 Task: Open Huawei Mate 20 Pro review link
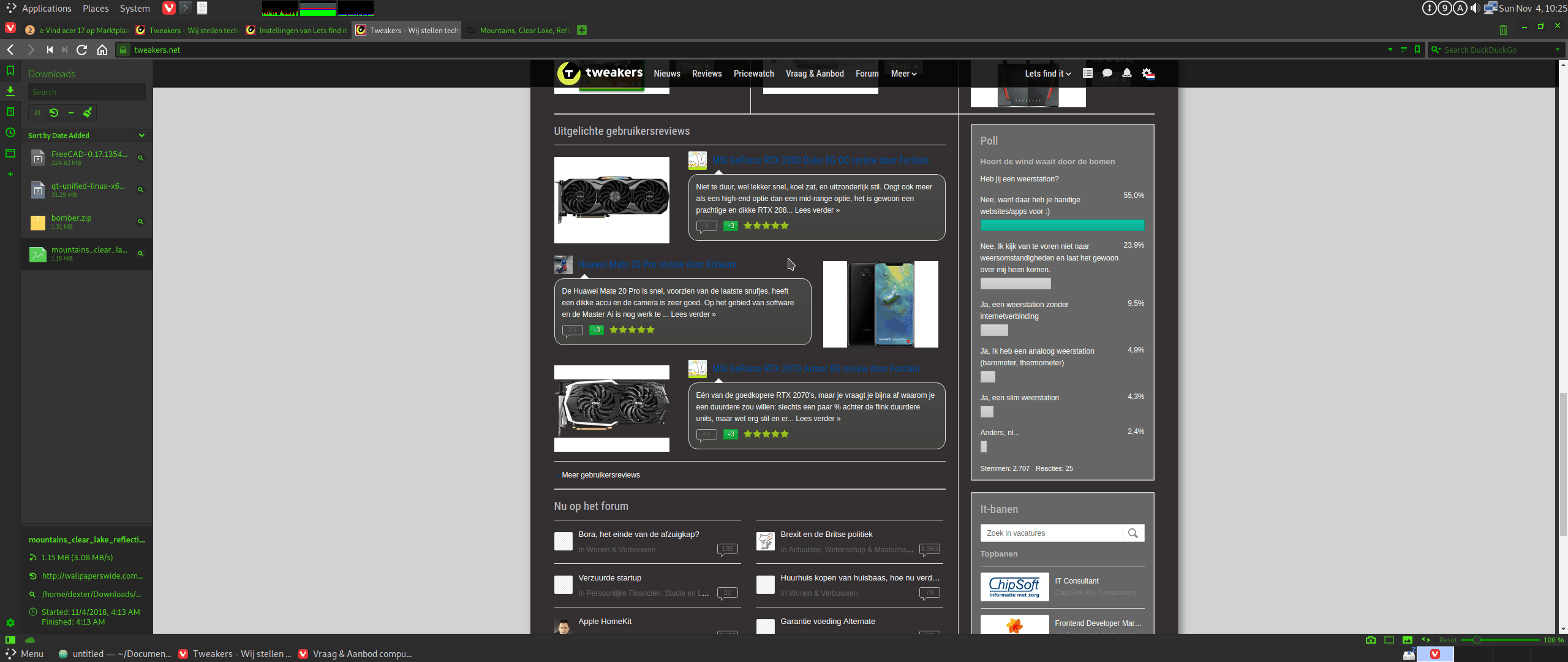click(657, 265)
